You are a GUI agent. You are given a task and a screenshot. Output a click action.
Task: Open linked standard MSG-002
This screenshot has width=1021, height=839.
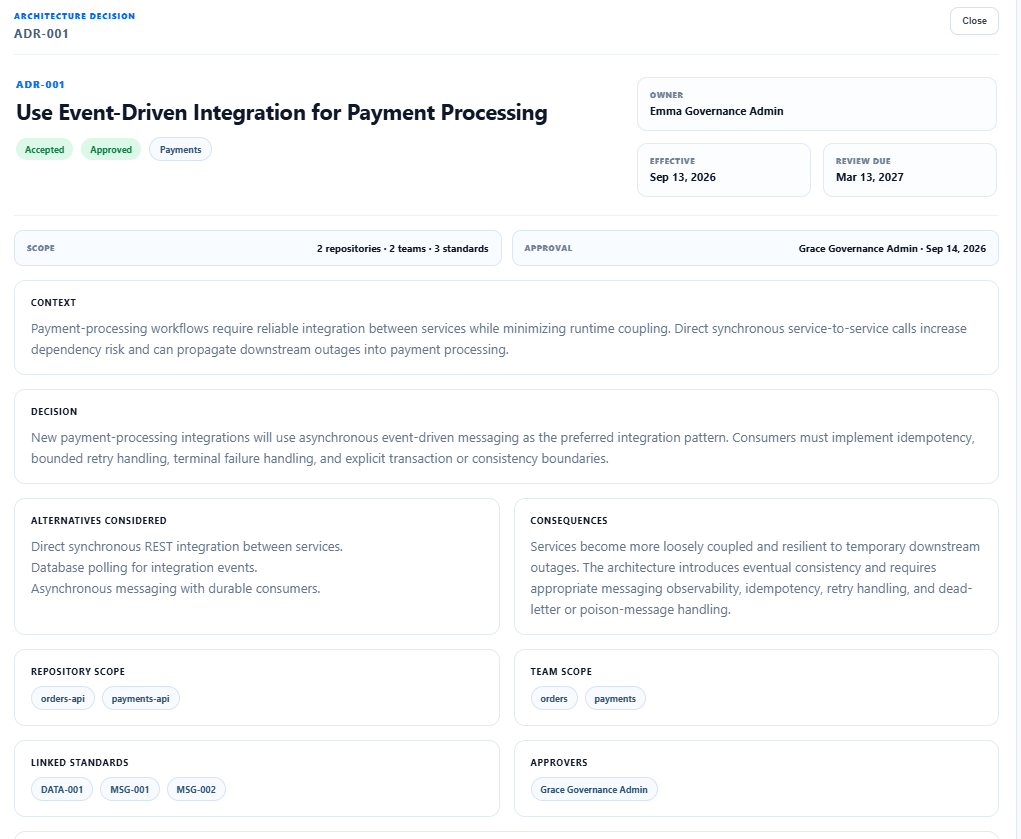tap(196, 789)
